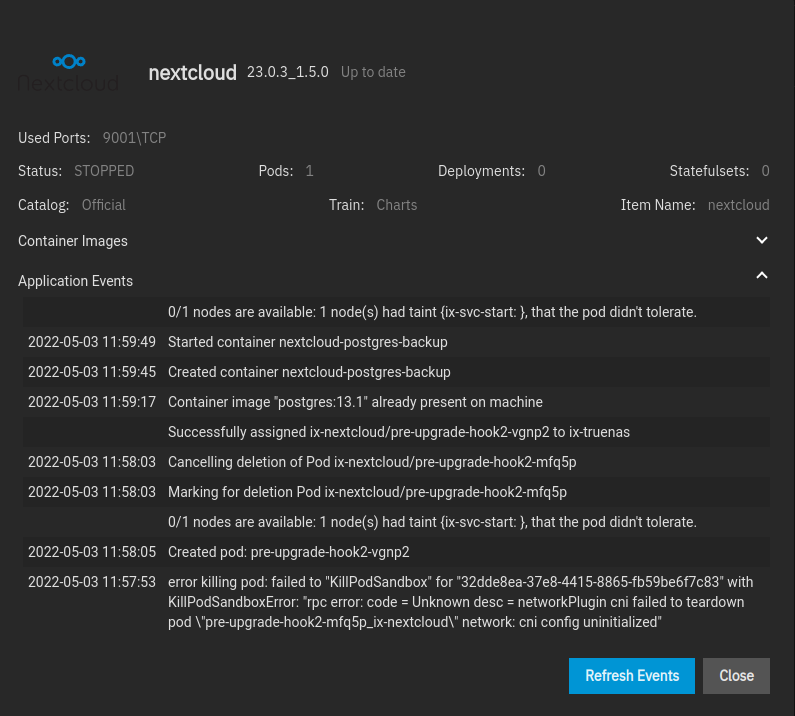Collapse the Application Events section chevron
Image resolution: width=795 pixels, height=716 pixels.
pos(762,275)
